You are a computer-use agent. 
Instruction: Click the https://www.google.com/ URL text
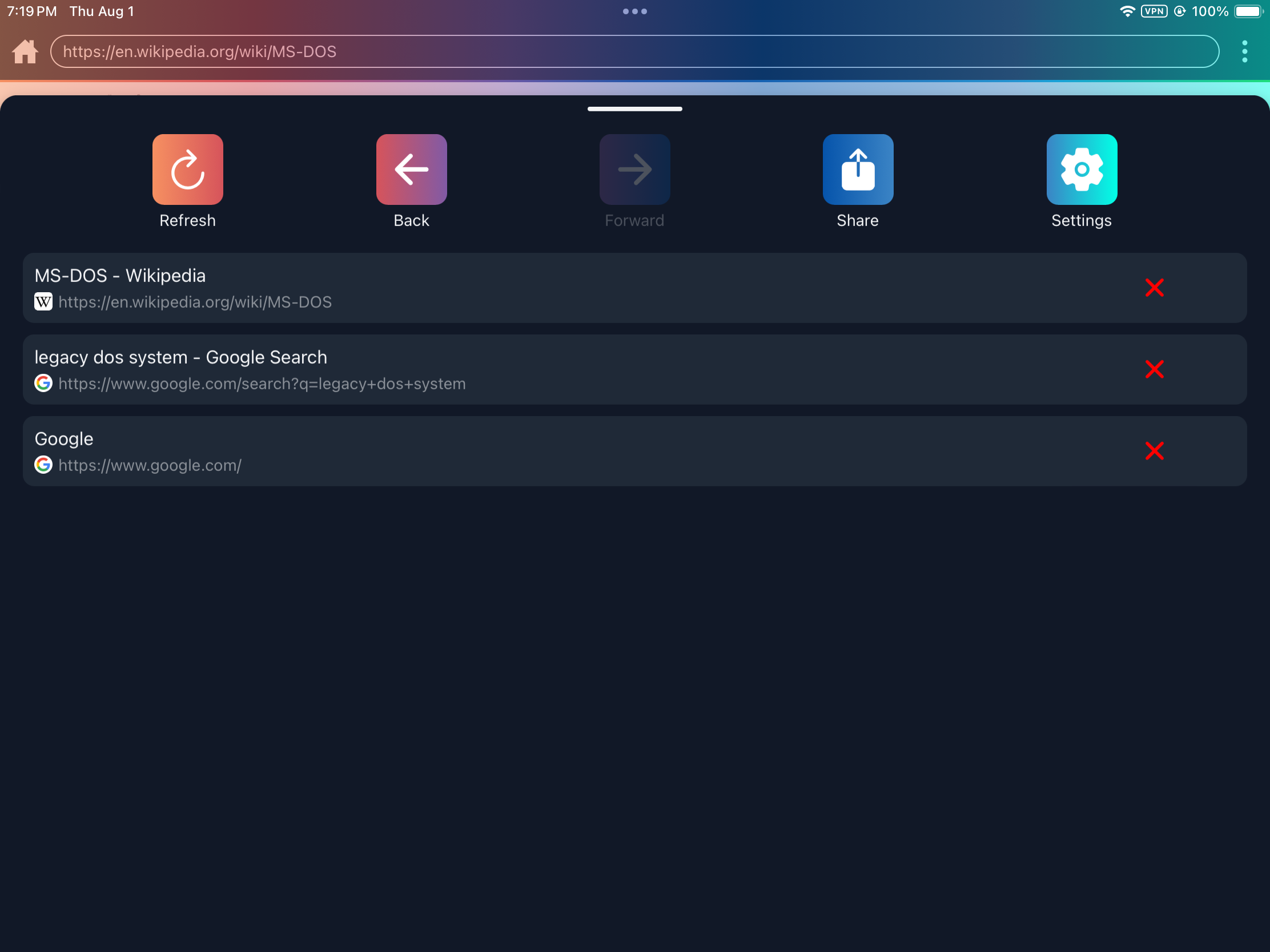pos(150,465)
